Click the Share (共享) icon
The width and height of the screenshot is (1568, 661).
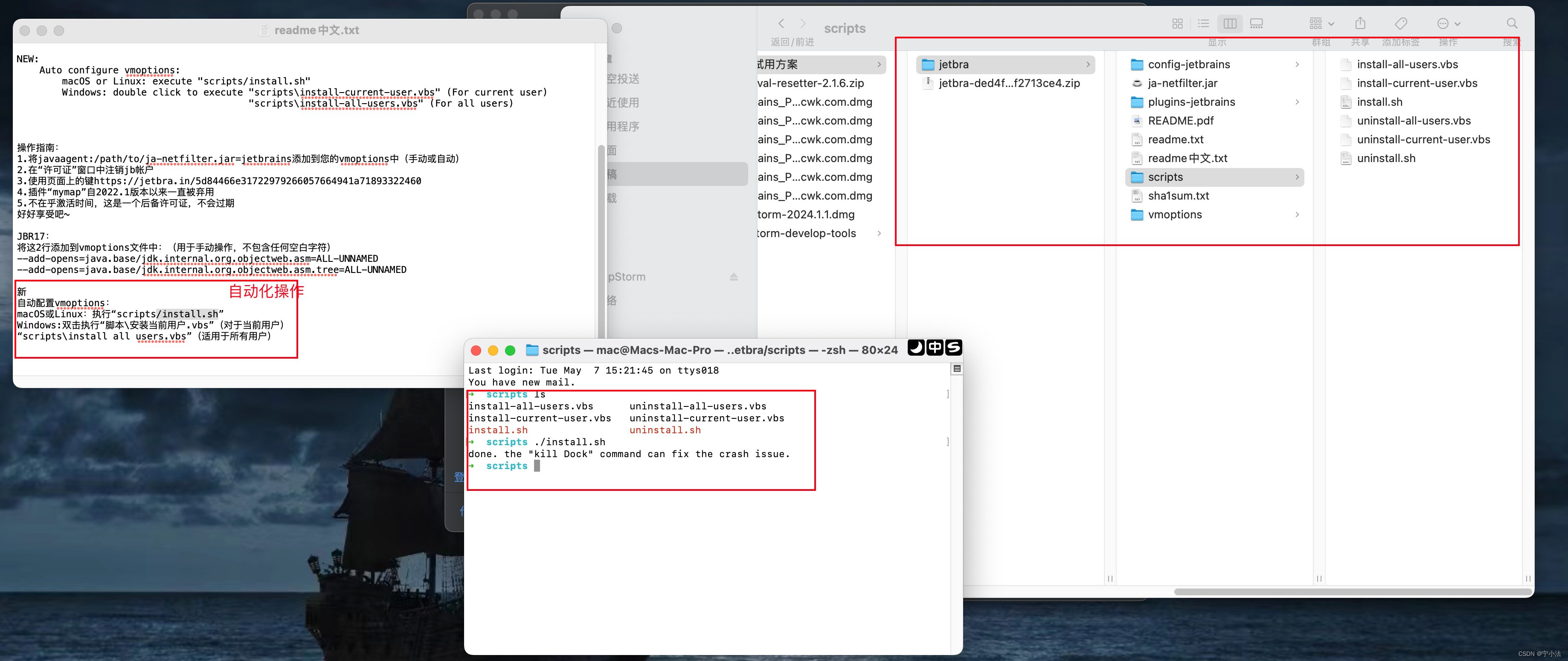coord(1360,23)
